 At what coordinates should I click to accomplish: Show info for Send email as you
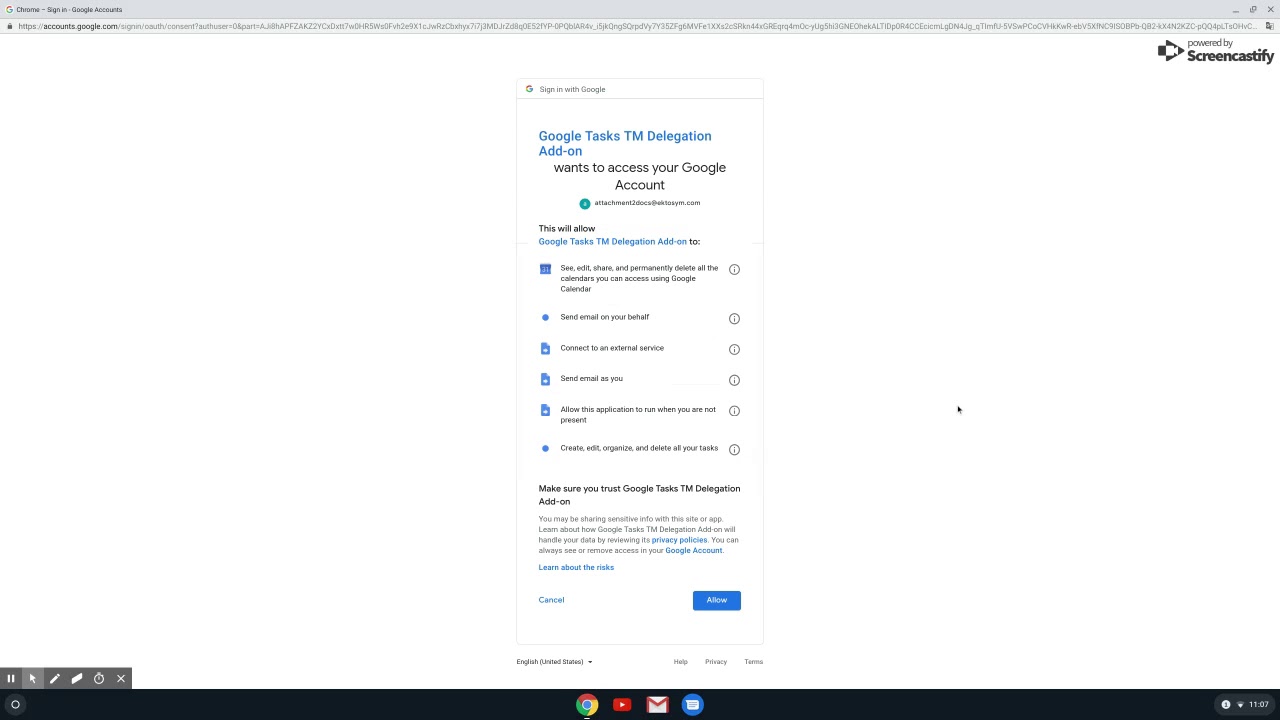[x=734, y=380]
